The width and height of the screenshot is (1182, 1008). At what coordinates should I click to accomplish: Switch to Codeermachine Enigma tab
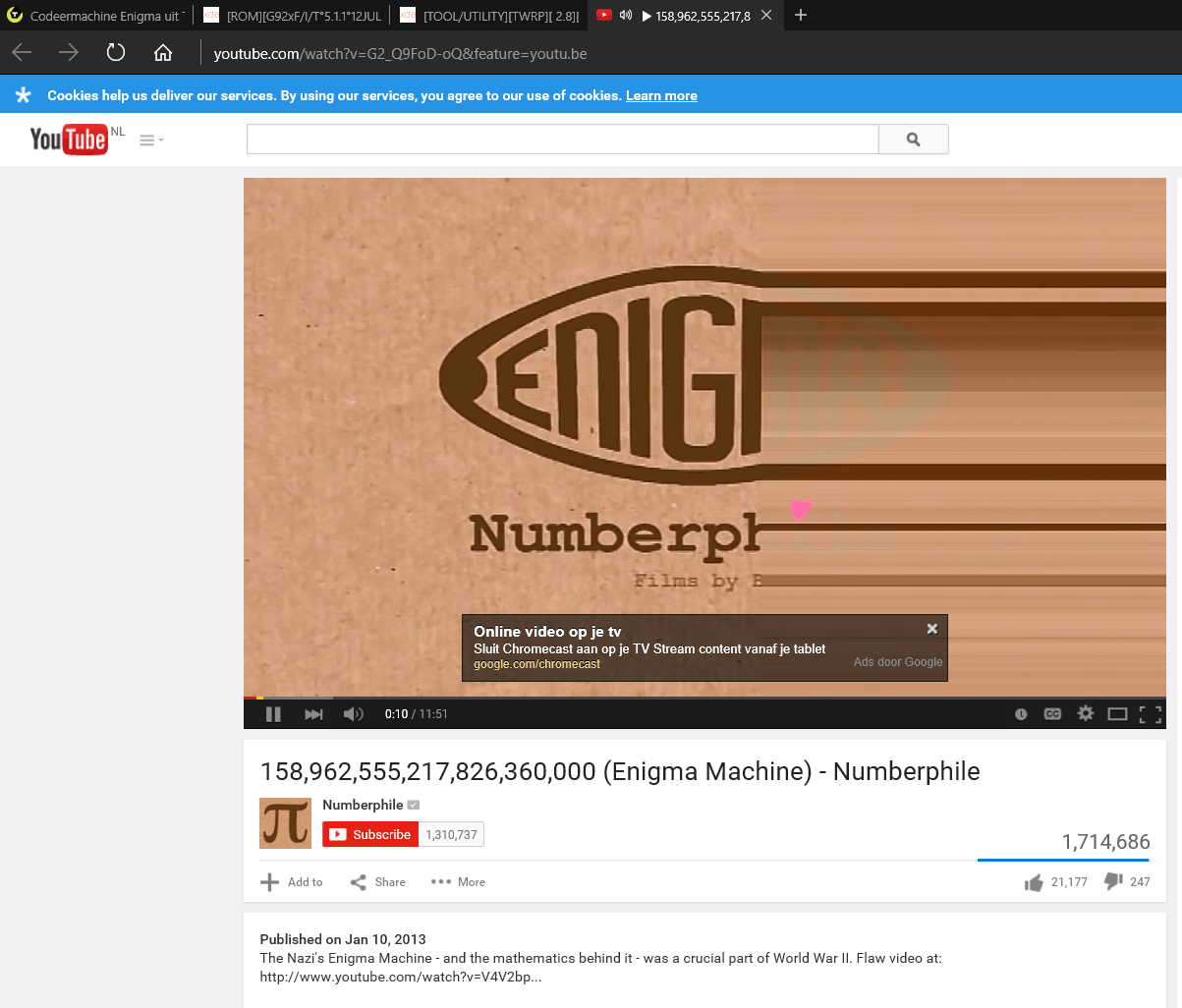click(x=95, y=15)
